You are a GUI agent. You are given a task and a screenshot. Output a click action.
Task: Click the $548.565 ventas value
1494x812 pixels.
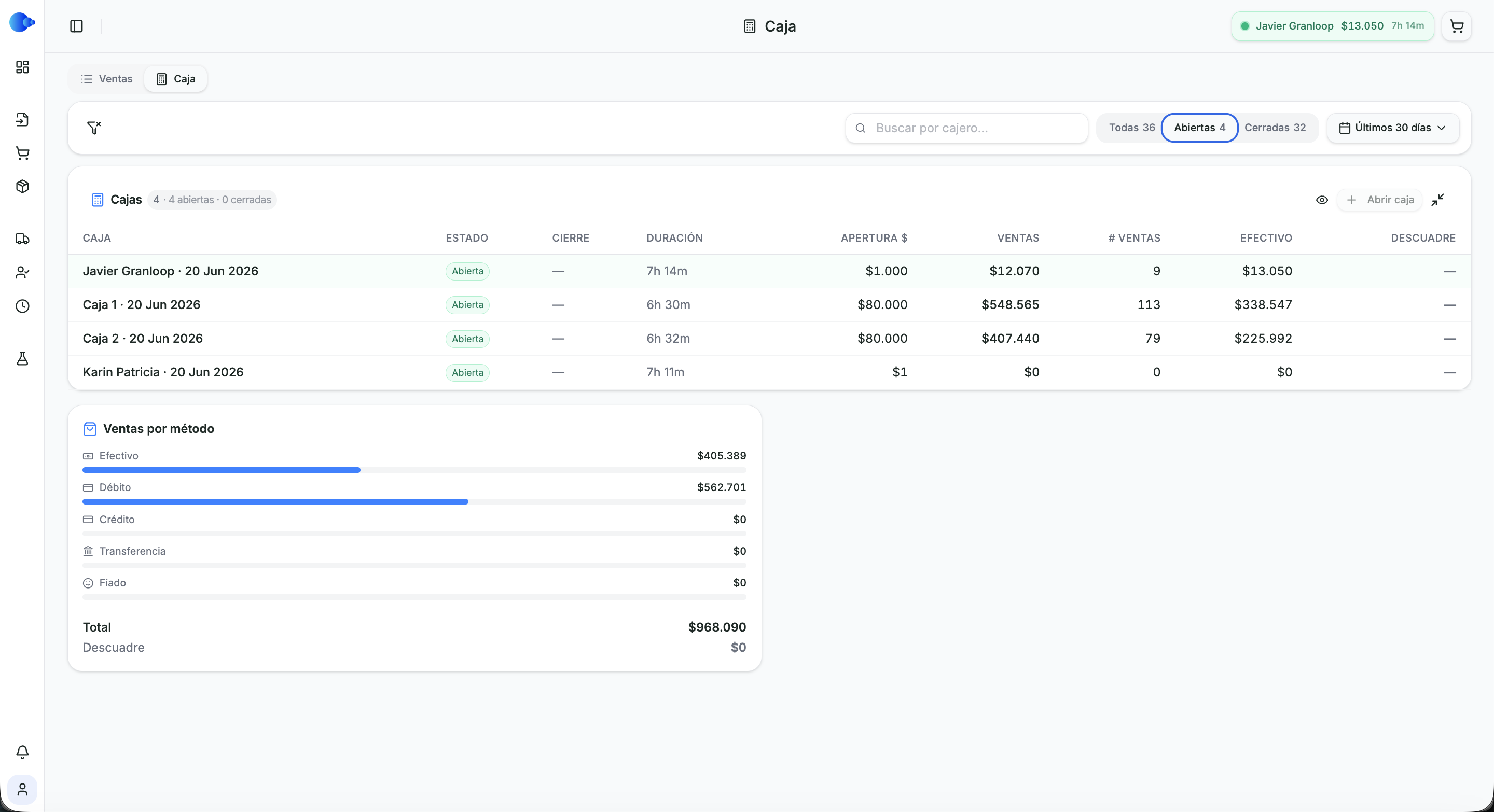1009,305
